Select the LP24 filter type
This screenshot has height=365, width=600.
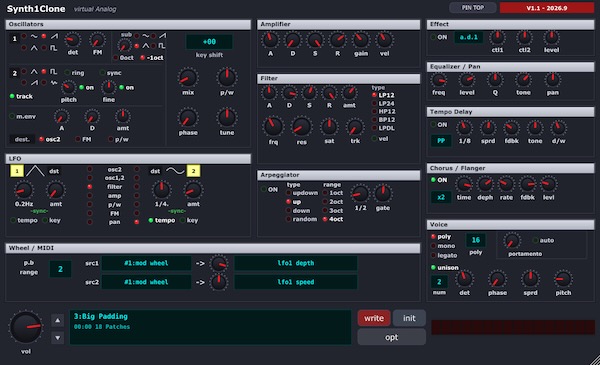pos(374,103)
